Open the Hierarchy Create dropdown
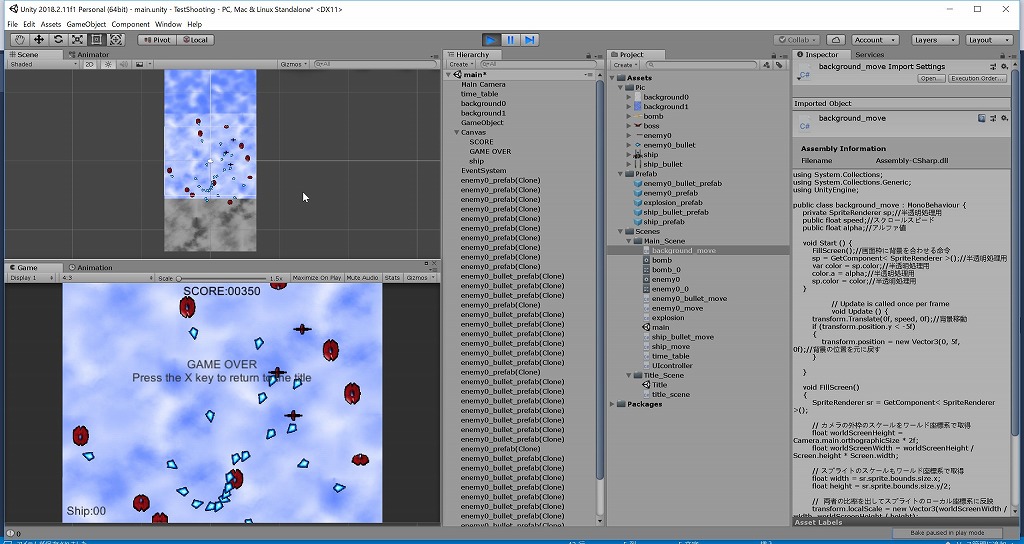This screenshot has width=1024, height=544. click(x=460, y=65)
